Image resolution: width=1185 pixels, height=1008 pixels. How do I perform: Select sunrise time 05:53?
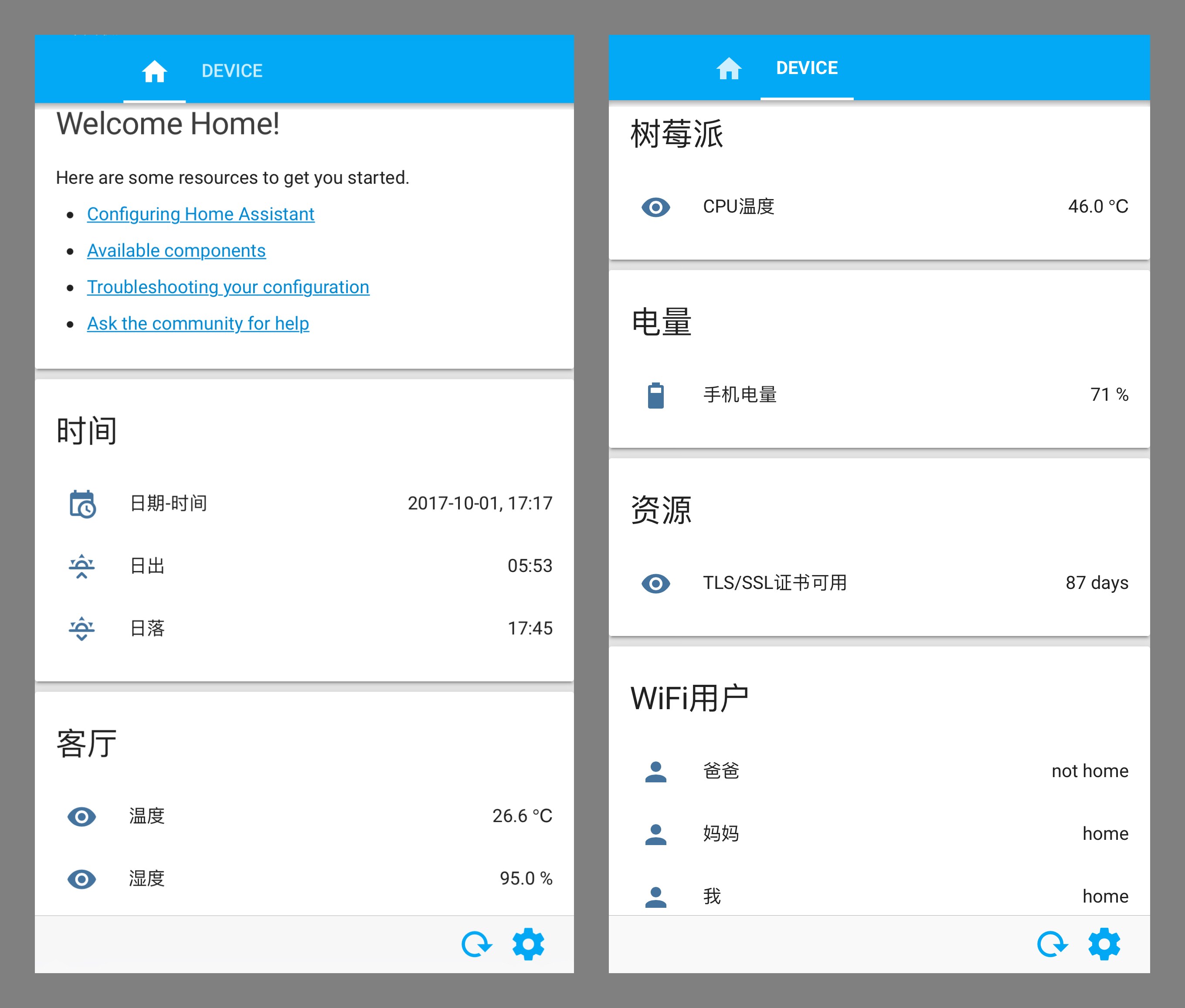[x=530, y=566]
